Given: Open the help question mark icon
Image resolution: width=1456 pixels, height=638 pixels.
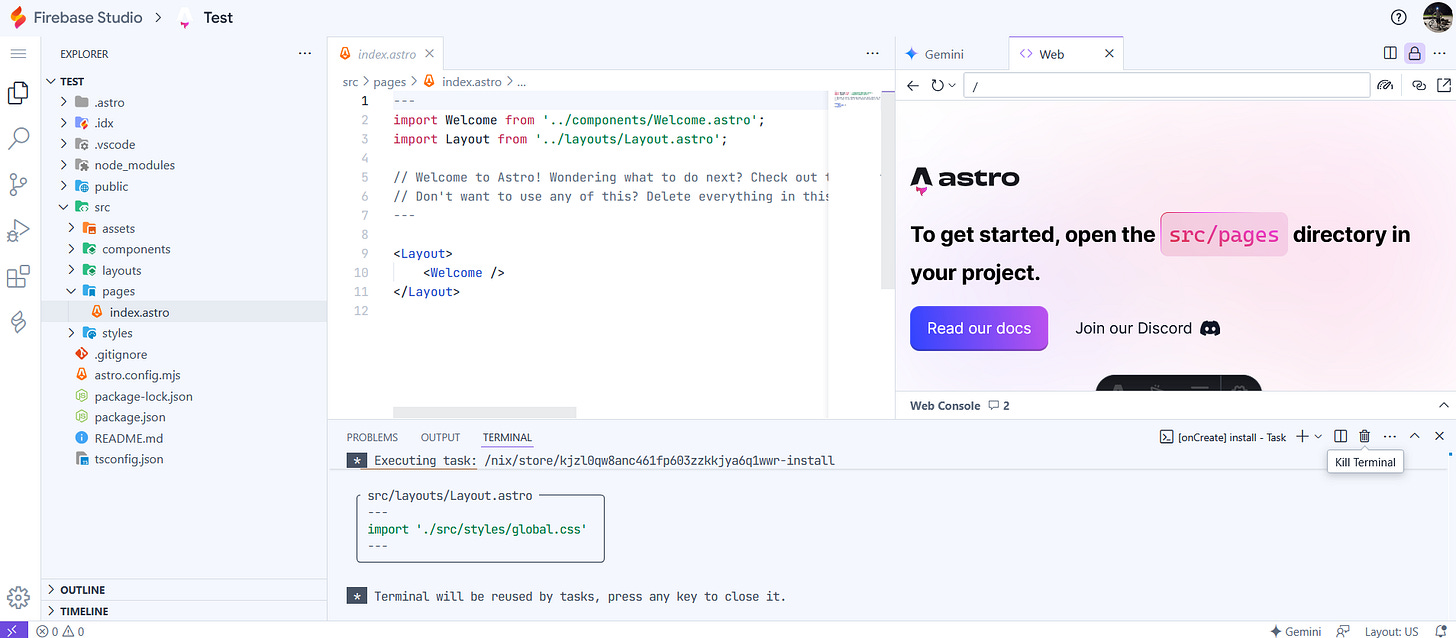Looking at the screenshot, I should pos(1398,17).
